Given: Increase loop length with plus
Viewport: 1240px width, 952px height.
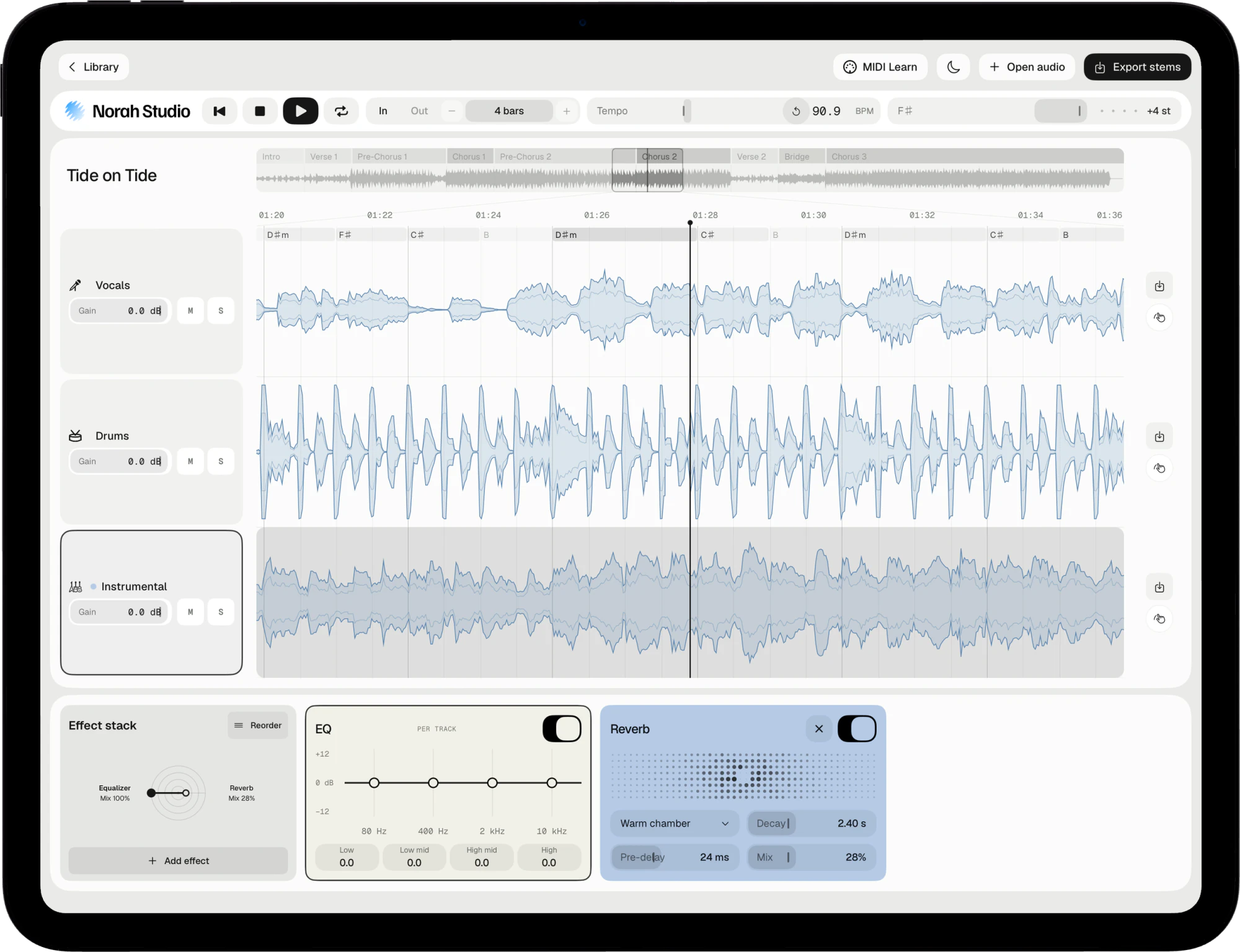Looking at the screenshot, I should point(567,111).
